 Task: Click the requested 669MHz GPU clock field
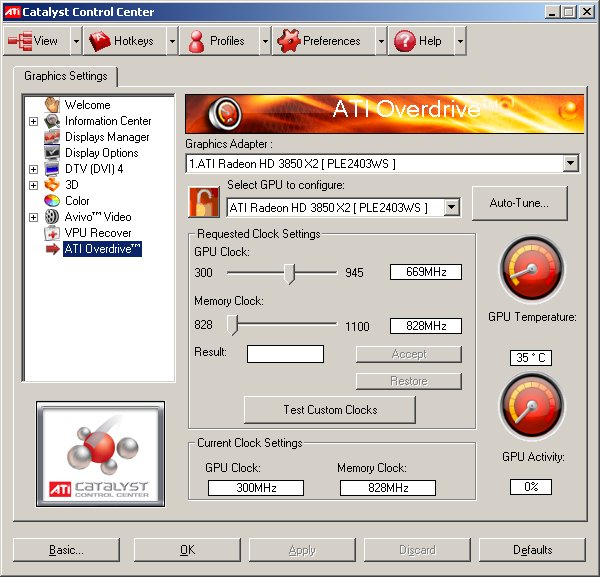tap(426, 272)
